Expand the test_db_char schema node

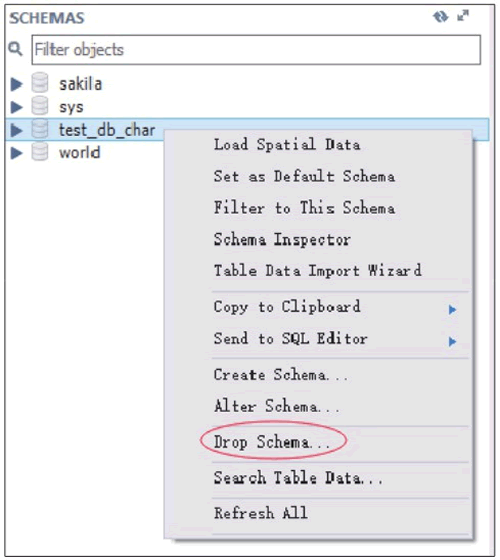tap(16, 130)
